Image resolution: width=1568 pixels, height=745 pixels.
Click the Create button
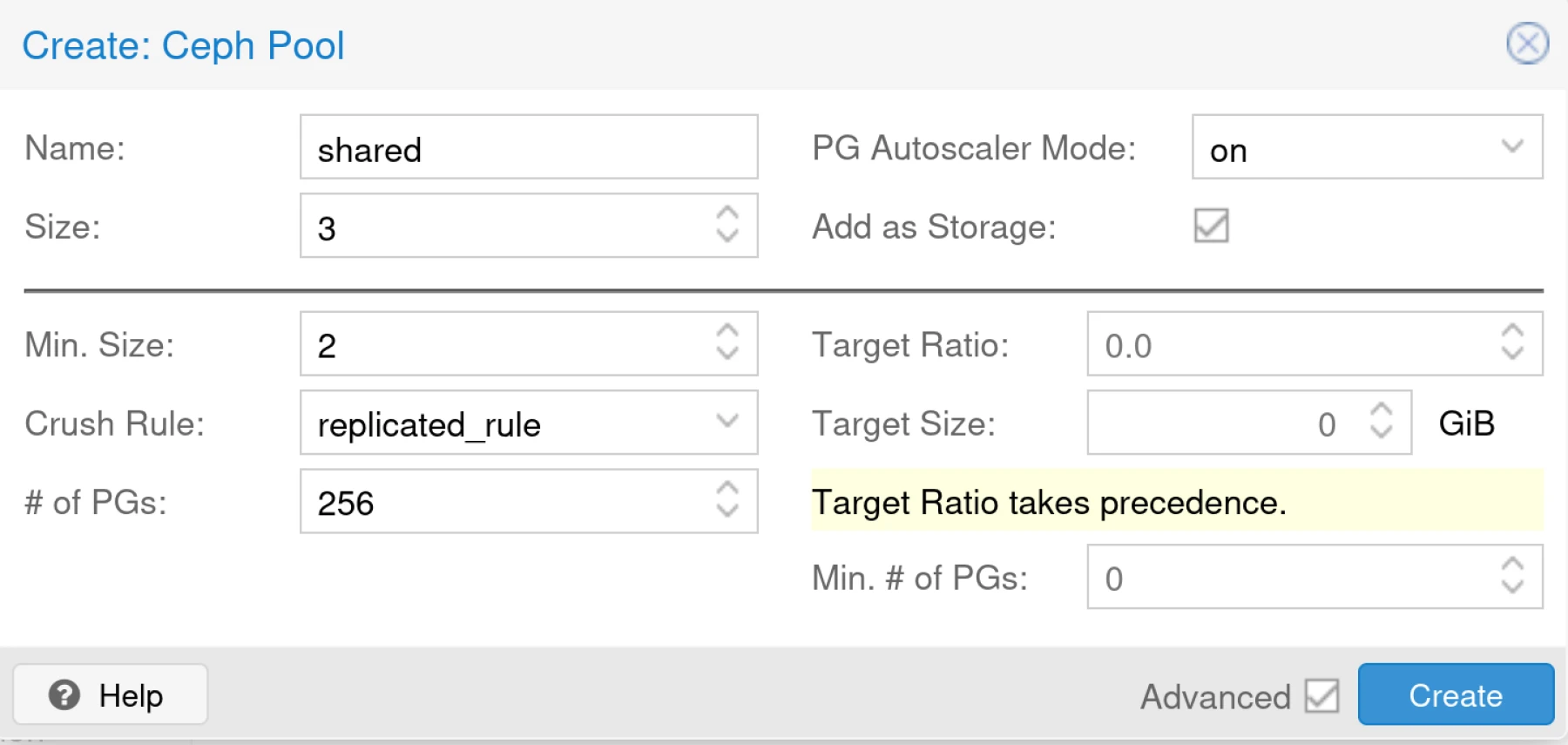click(x=1455, y=694)
